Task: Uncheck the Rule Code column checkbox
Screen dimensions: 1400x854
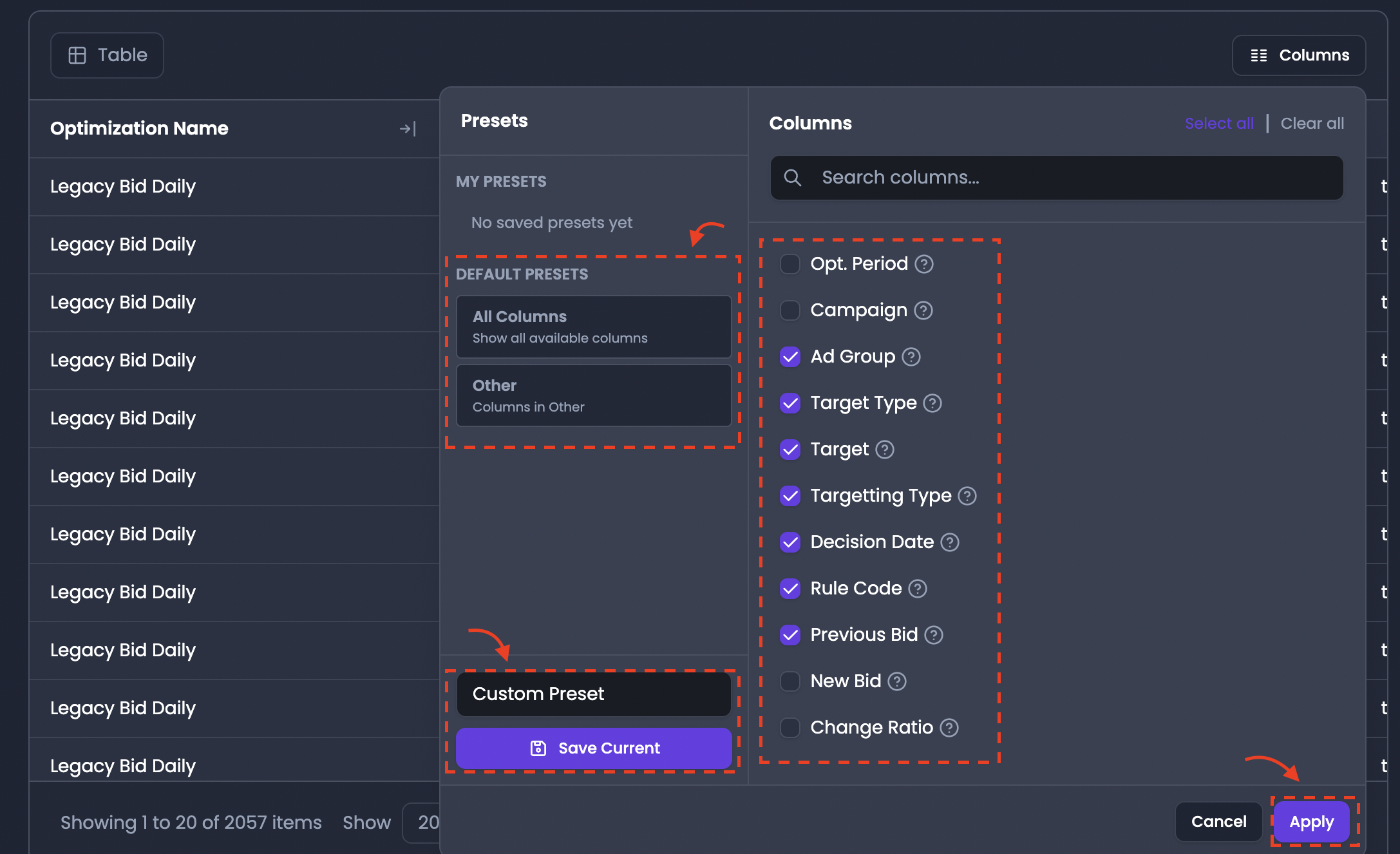Action: (x=790, y=589)
